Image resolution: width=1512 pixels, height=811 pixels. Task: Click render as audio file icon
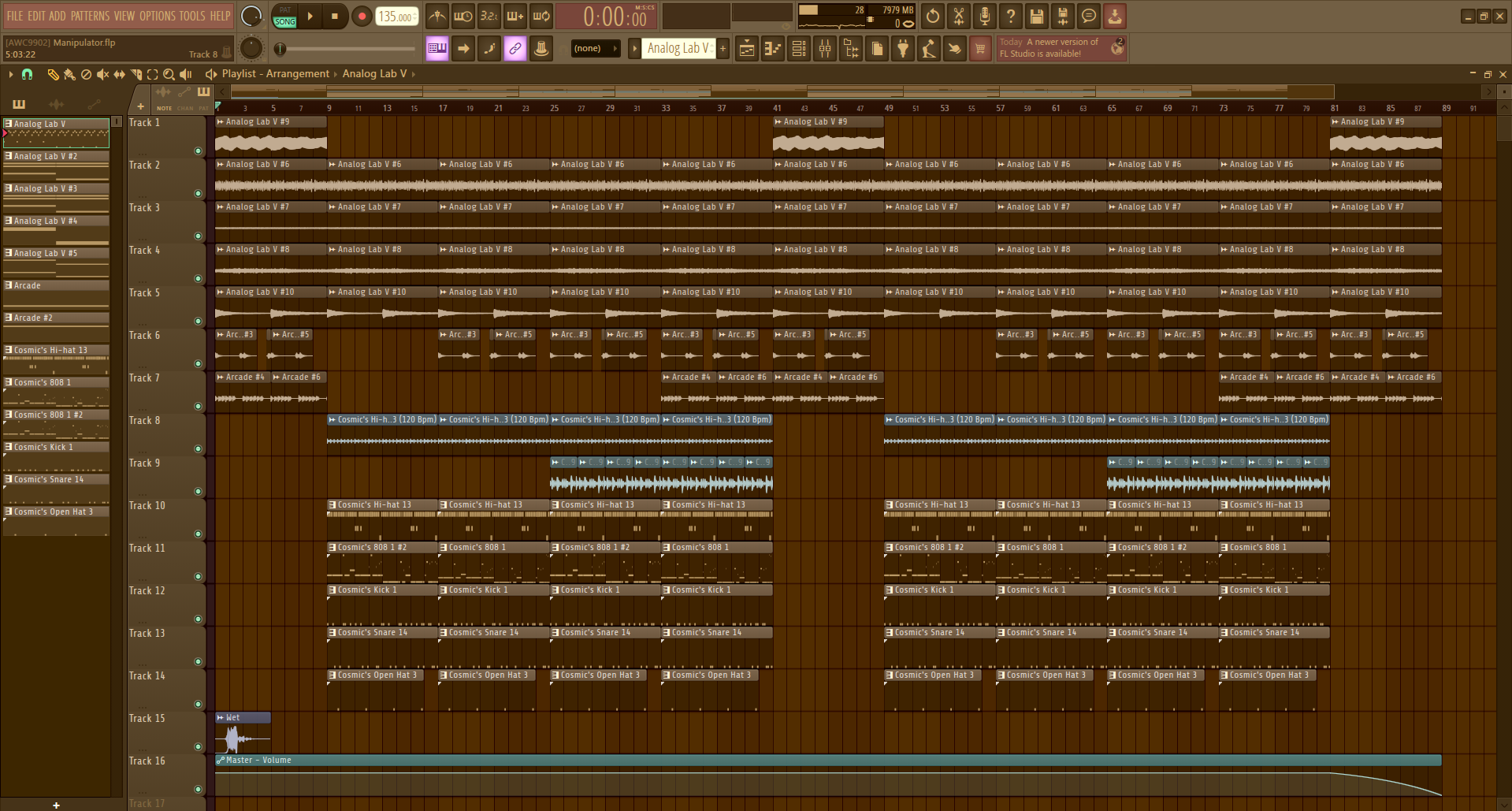point(1063,16)
